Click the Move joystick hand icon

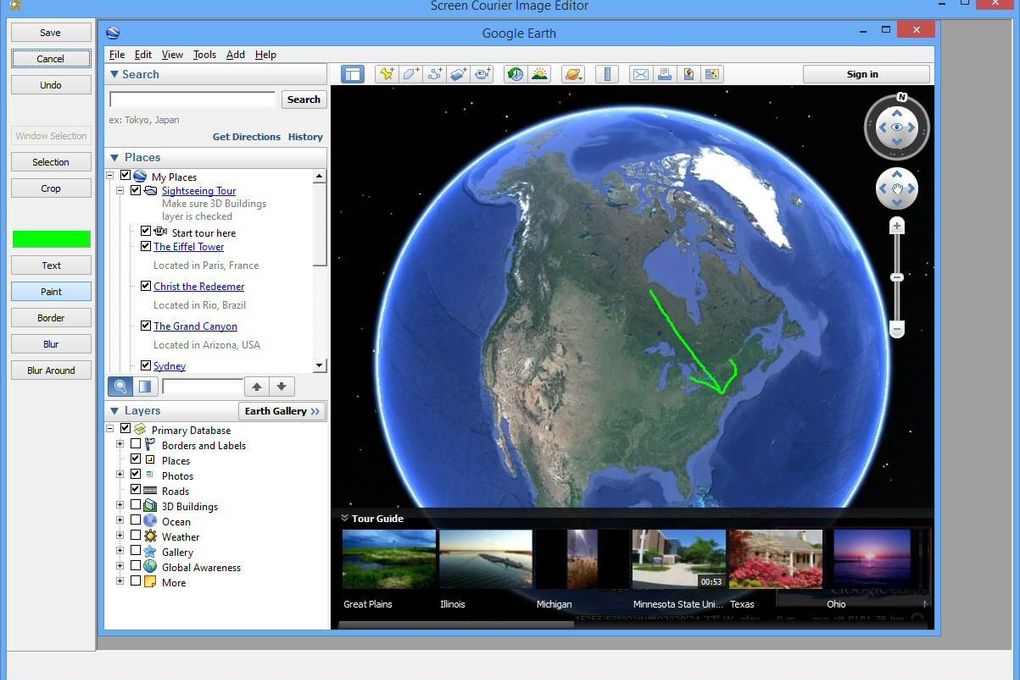coord(897,189)
